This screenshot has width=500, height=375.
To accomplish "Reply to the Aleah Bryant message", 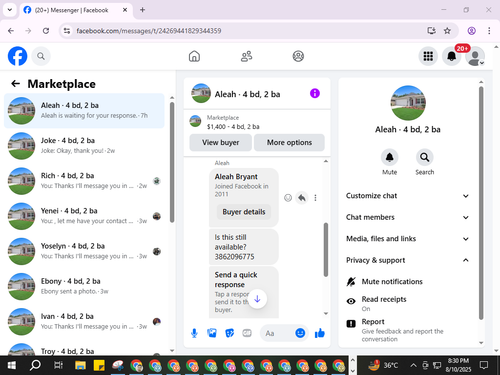I will click(302, 198).
